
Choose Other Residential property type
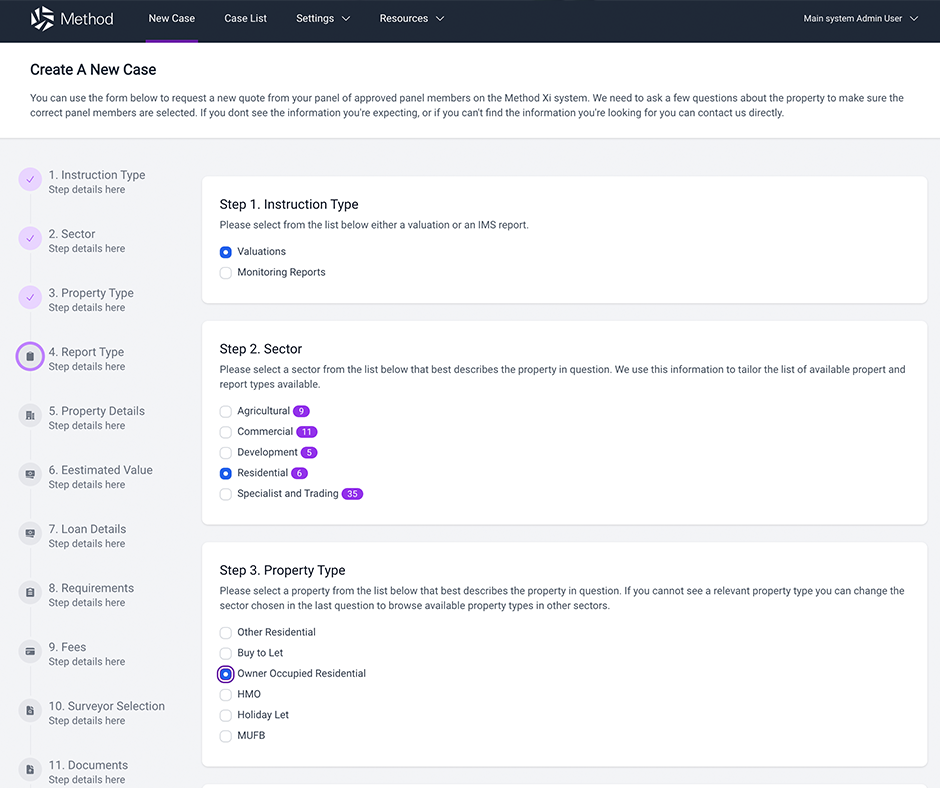click(x=225, y=633)
